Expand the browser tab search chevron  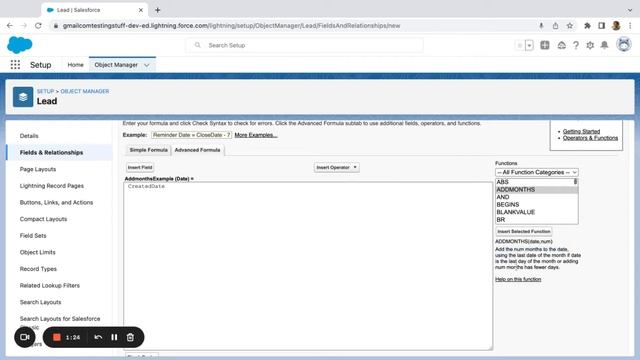pos(630,10)
